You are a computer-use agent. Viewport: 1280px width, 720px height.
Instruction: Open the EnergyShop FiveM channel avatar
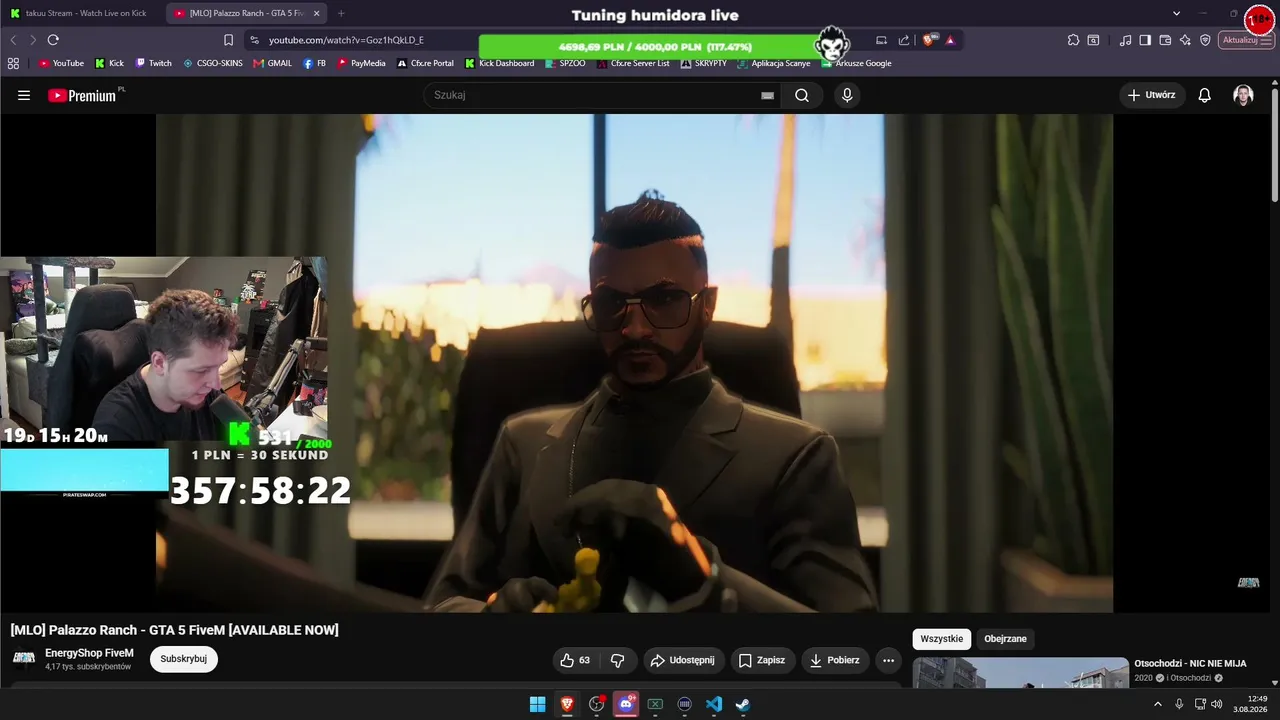click(24, 658)
